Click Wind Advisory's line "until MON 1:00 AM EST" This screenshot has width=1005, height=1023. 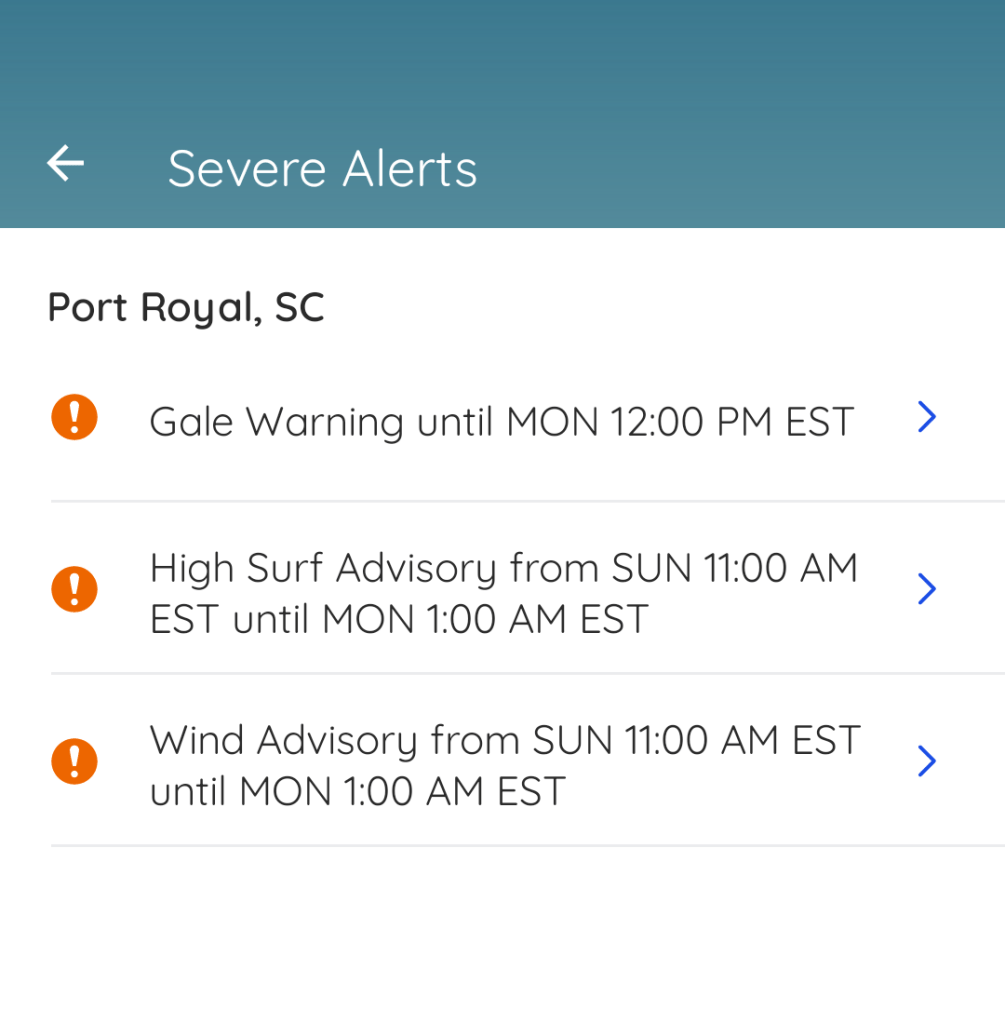pos(357,792)
